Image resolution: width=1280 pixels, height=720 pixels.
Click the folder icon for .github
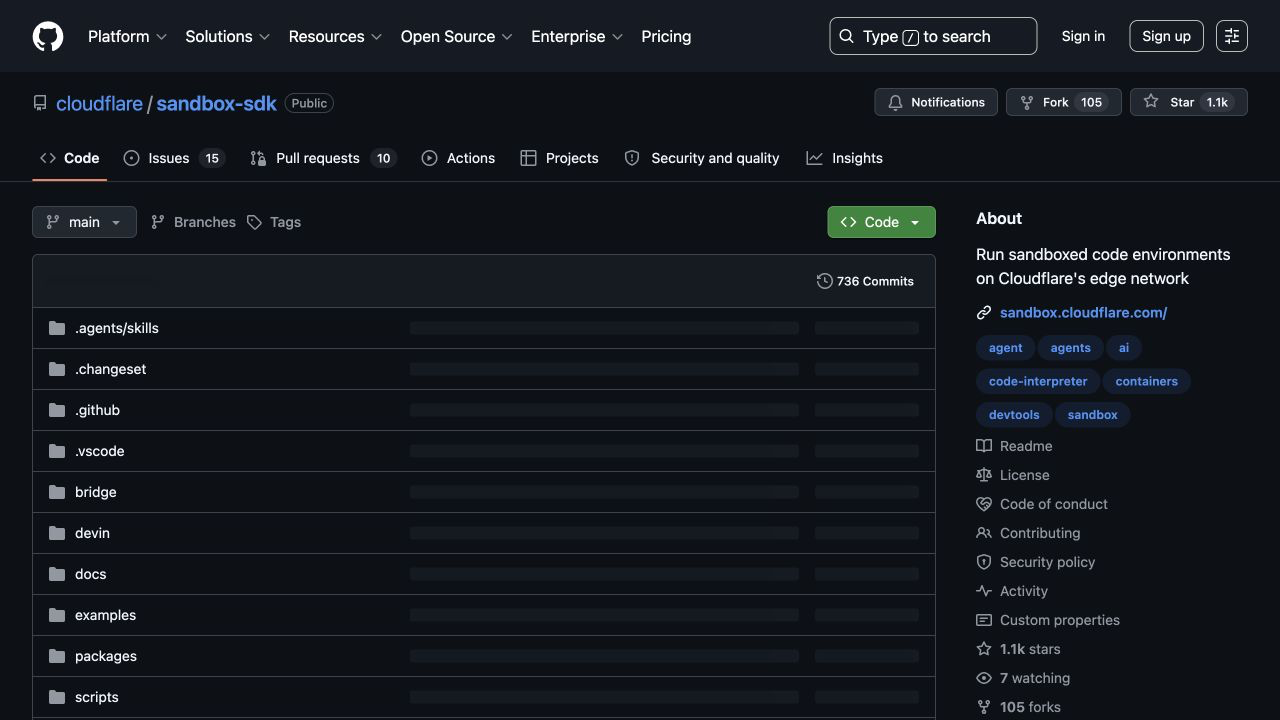[x=57, y=410]
